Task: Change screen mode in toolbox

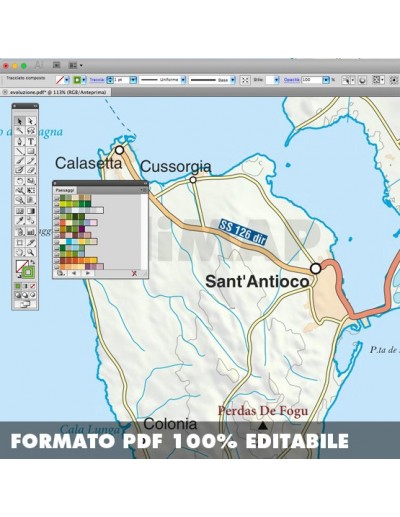Action: click(25, 304)
